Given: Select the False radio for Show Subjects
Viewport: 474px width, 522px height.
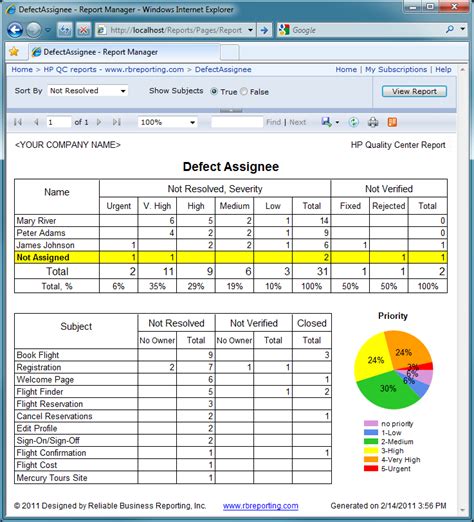Looking at the screenshot, I should click(x=244, y=91).
